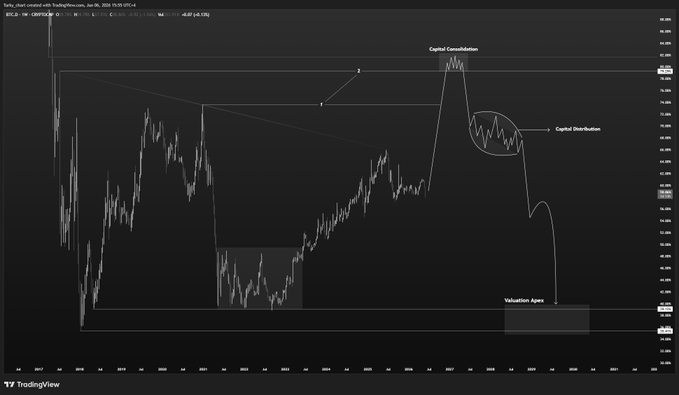
Task: Click the Valuation Apex text annotation
Action: (x=524, y=300)
